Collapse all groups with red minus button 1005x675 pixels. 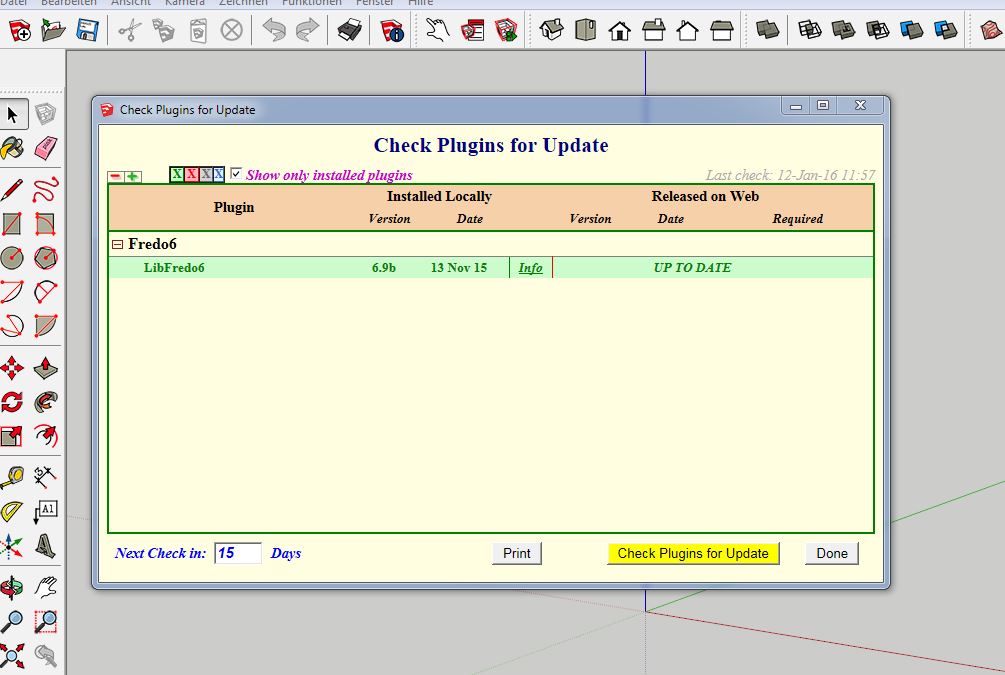pos(115,177)
